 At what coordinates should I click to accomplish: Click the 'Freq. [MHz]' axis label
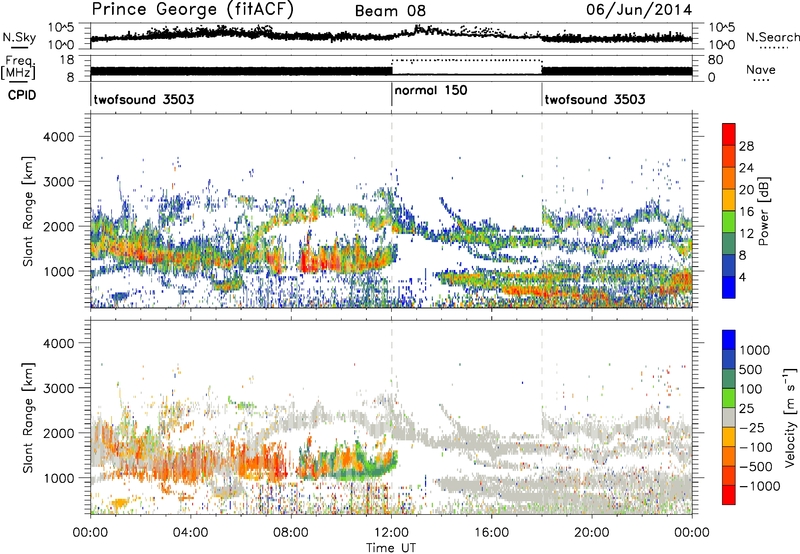[19, 67]
